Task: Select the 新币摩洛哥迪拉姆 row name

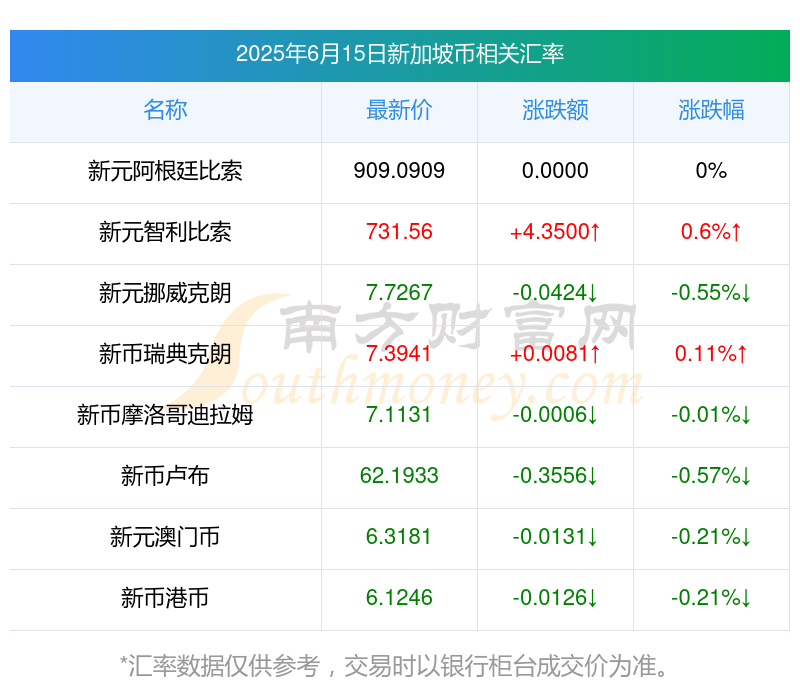Action: point(165,415)
